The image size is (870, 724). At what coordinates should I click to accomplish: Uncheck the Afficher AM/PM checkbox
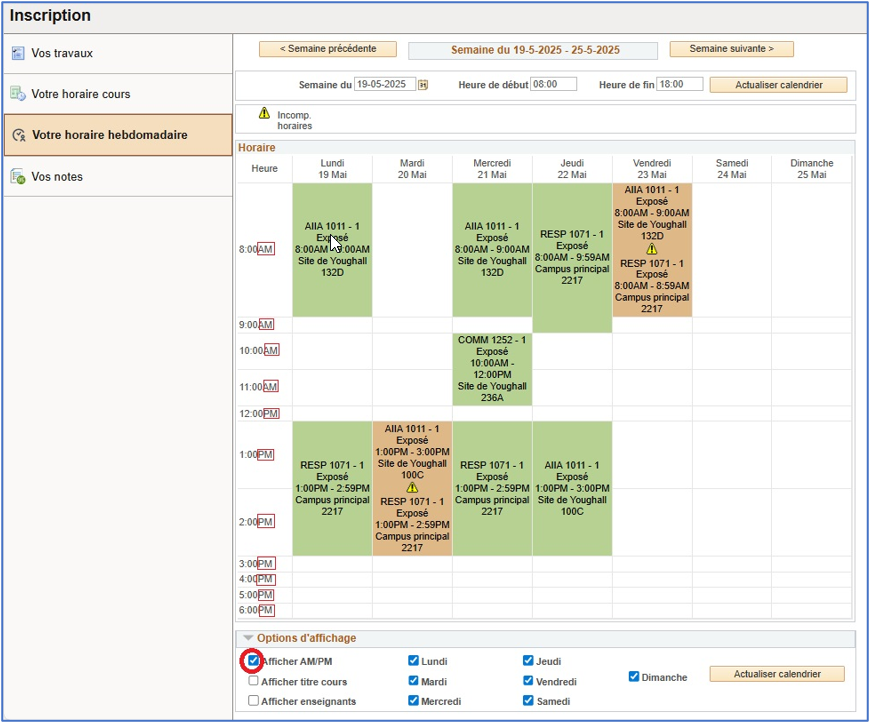[254, 661]
